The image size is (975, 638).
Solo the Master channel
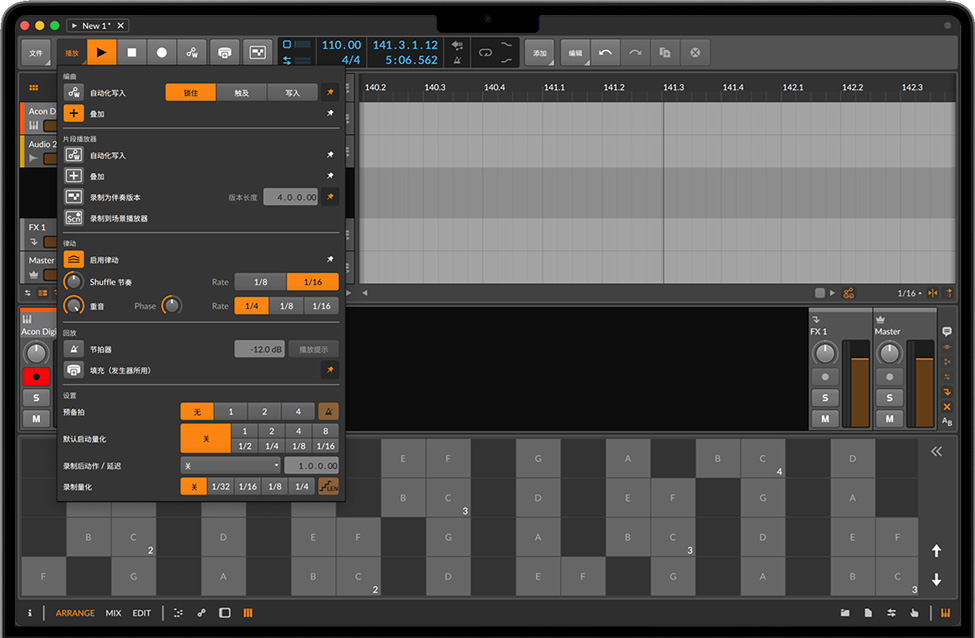888,397
